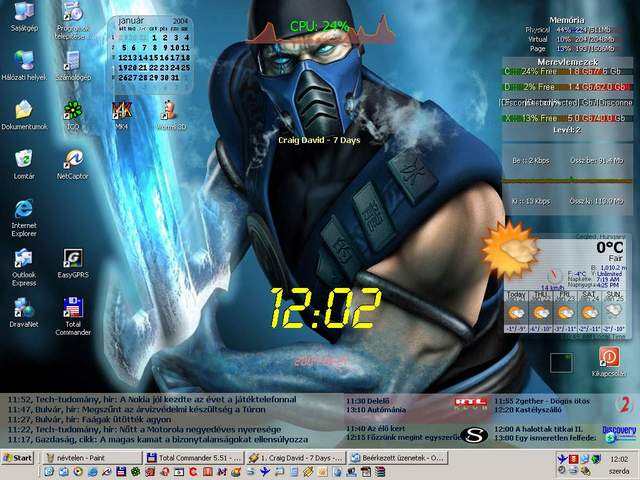The width and height of the screenshot is (640, 480).
Task: Open headline about Motorola negyedéves nyeresége
Action: [144, 429]
